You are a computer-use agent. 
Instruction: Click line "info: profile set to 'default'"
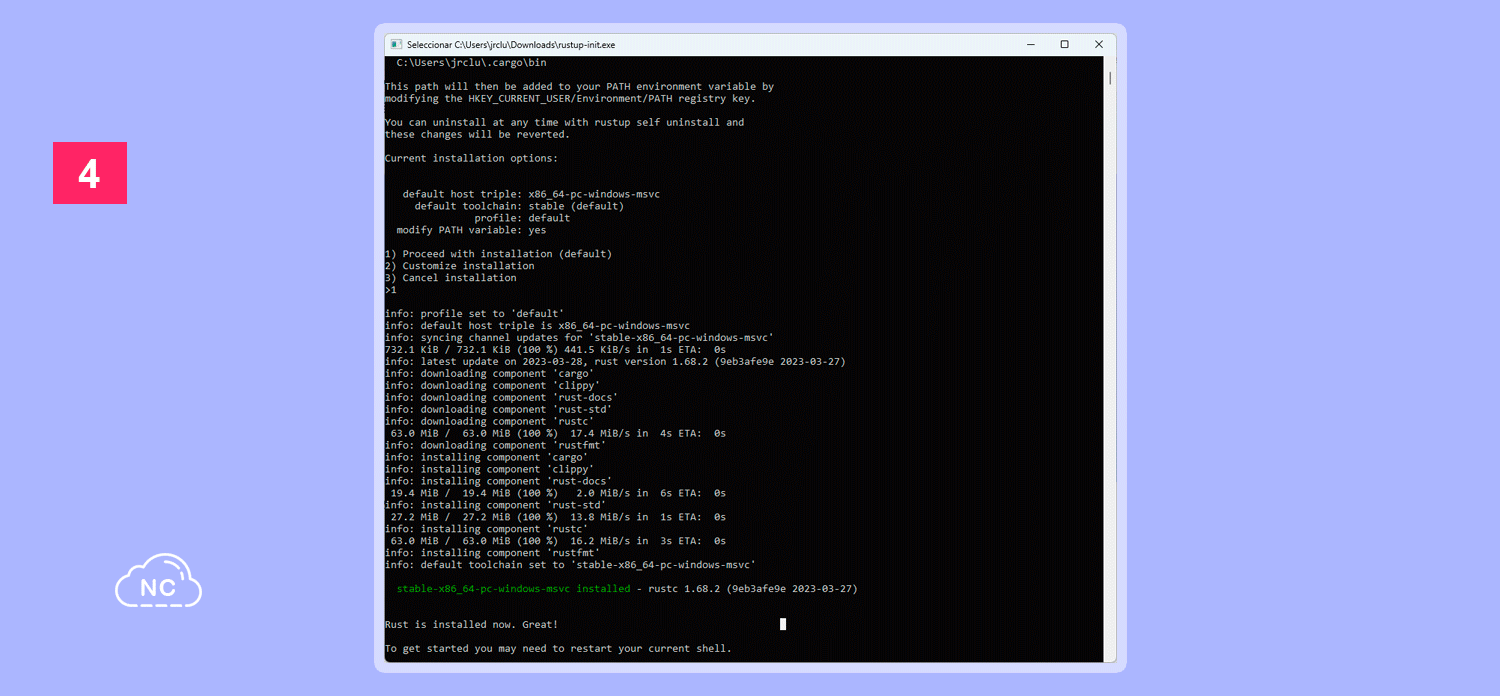click(x=474, y=315)
